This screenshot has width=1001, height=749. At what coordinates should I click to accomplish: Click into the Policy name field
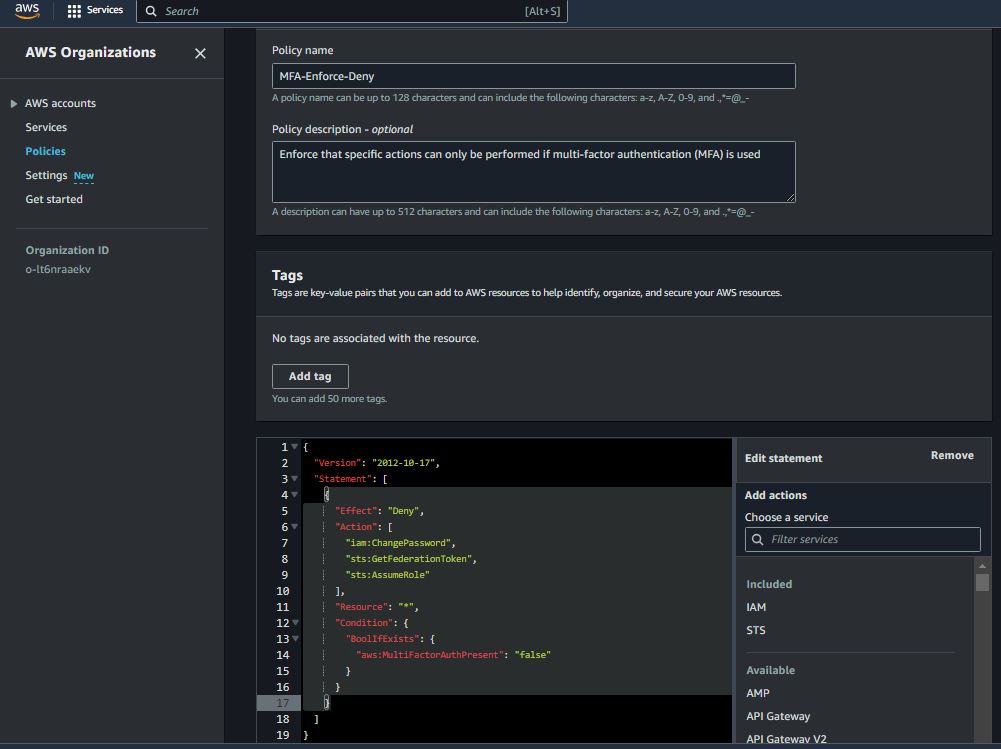point(533,76)
